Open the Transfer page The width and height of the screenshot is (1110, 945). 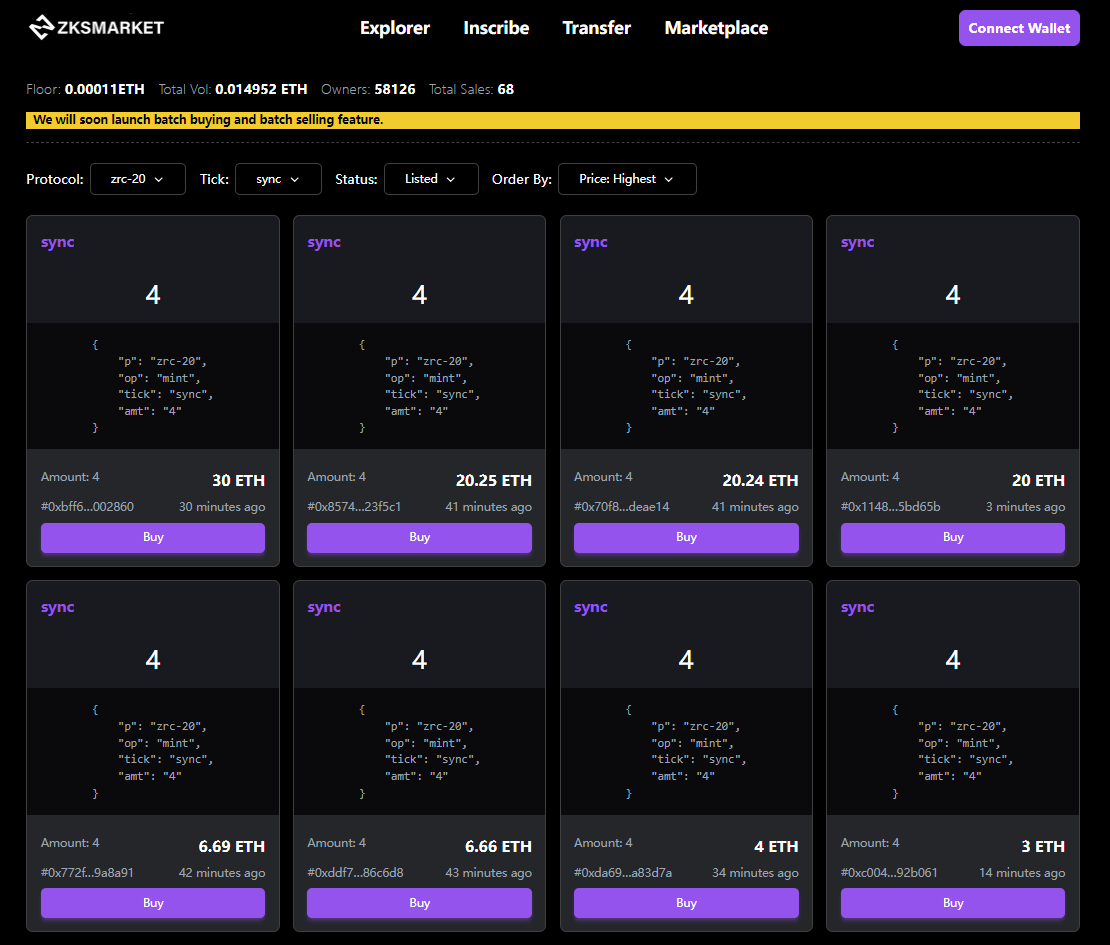(597, 28)
